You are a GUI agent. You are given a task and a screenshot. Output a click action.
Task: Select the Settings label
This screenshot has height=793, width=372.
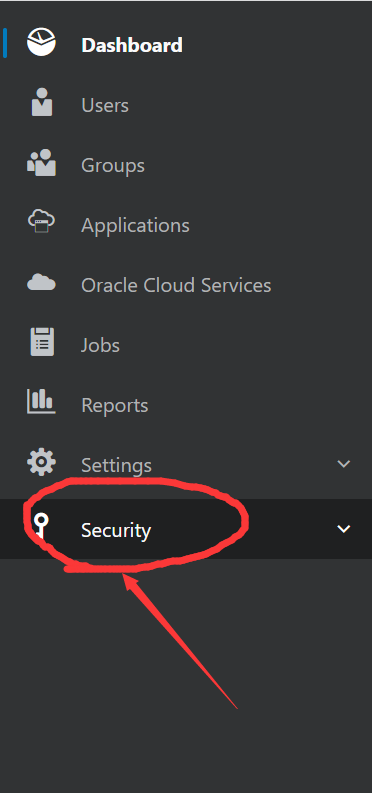(116, 465)
